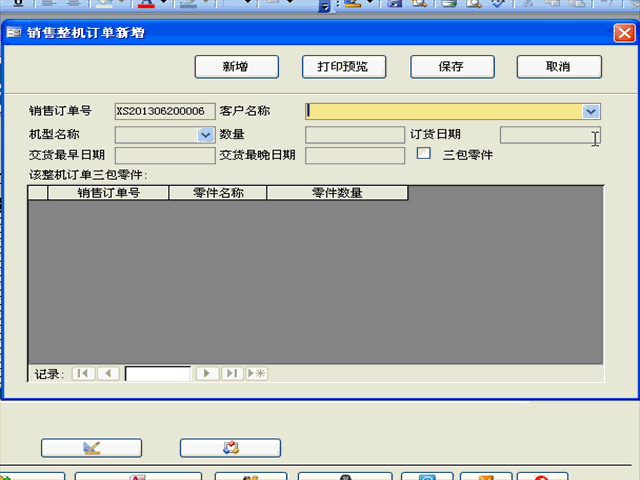Tick the 三包零件 checkbox
Image resolution: width=640 pixels, height=480 pixels.
click(x=424, y=153)
